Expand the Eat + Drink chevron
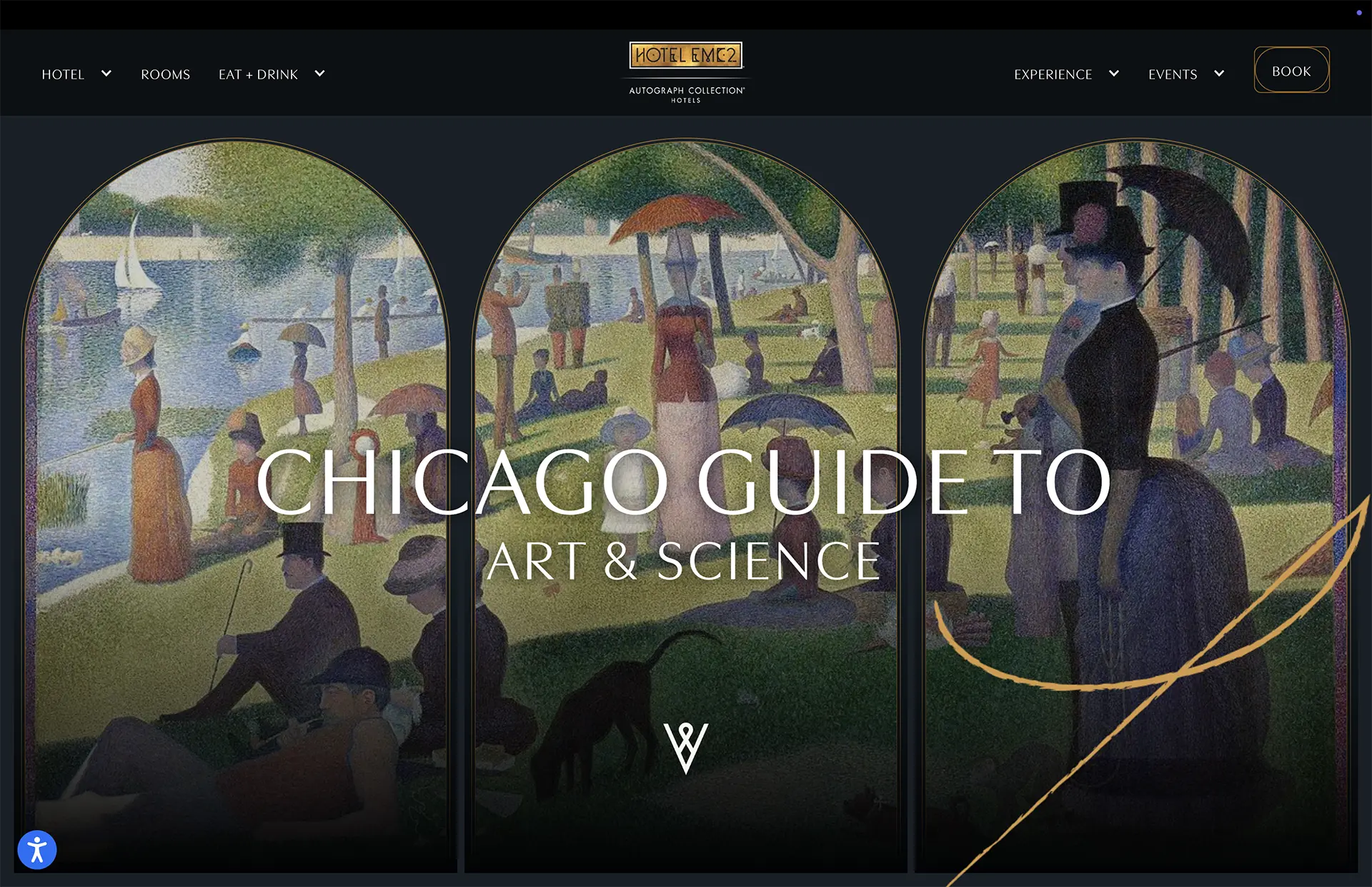 (320, 74)
